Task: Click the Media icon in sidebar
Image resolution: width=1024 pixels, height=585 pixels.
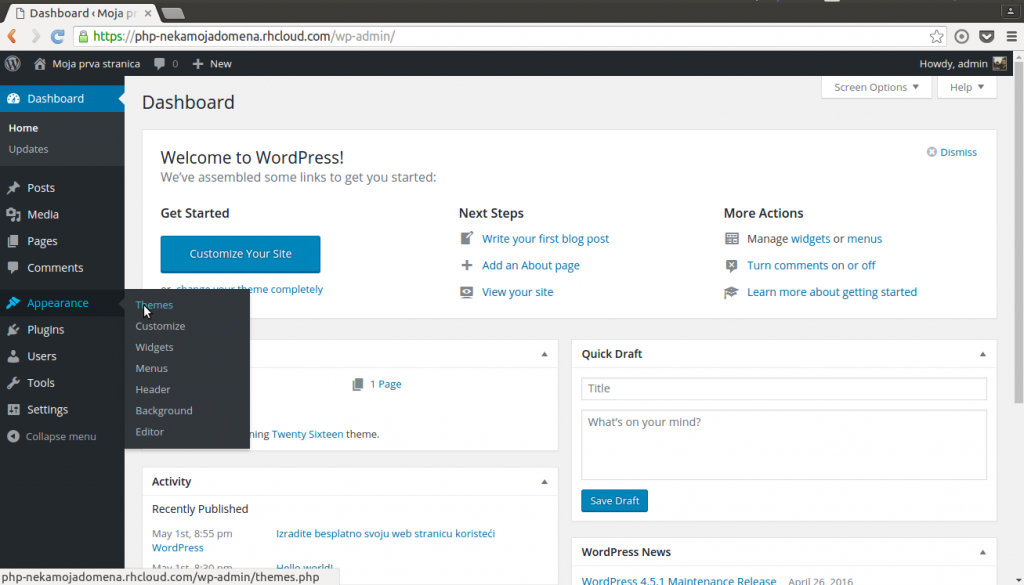Action: pos(13,214)
